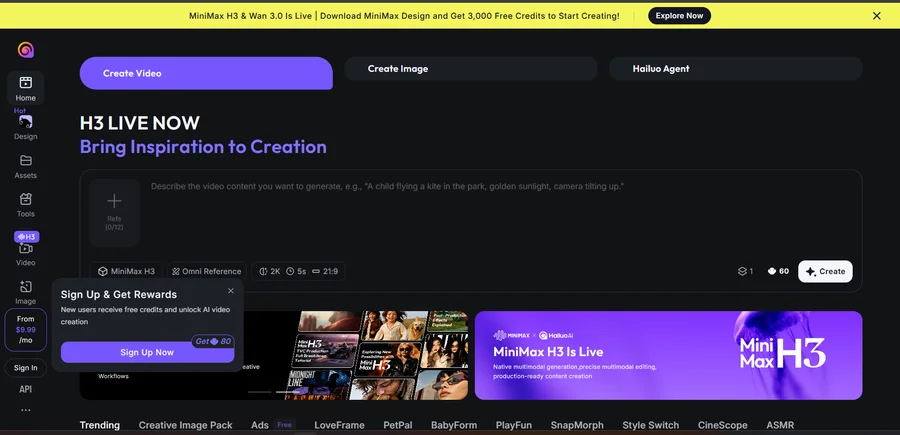This screenshot has height=435, width=900.
Task: Select the Create Image tab
Action: [471, 68]
